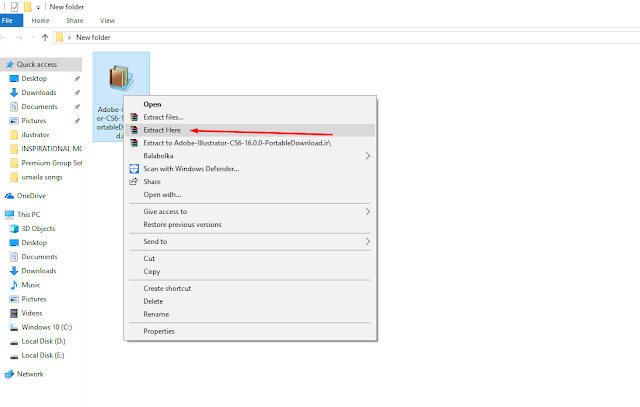Expand the Give access to submenu arrow
The image size is (640, 407).
[368, 211]
